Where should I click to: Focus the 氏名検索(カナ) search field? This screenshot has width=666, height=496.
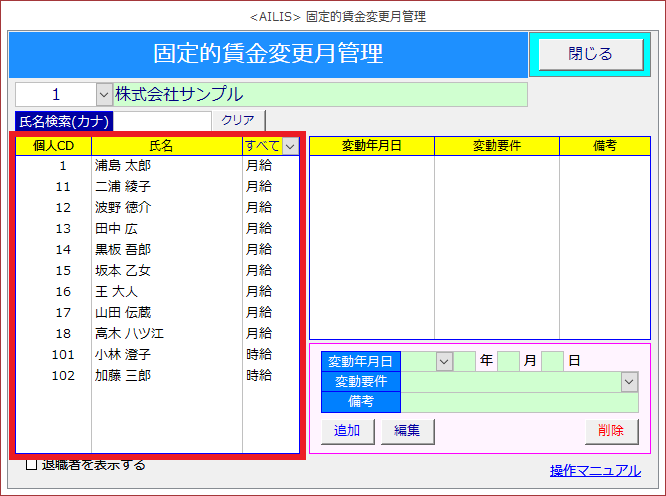coord(162,120)
